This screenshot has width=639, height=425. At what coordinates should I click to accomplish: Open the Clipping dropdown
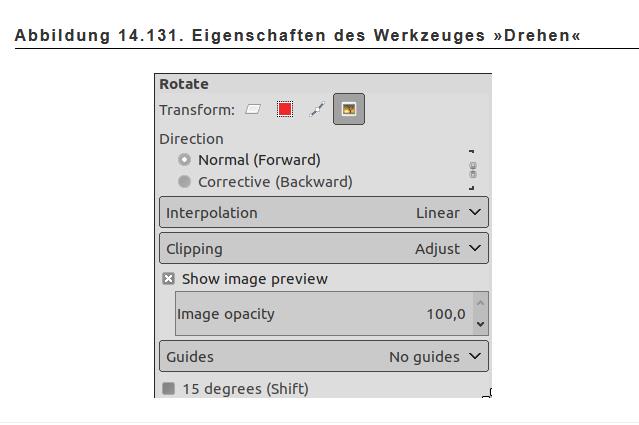click(x=324, y=249)
